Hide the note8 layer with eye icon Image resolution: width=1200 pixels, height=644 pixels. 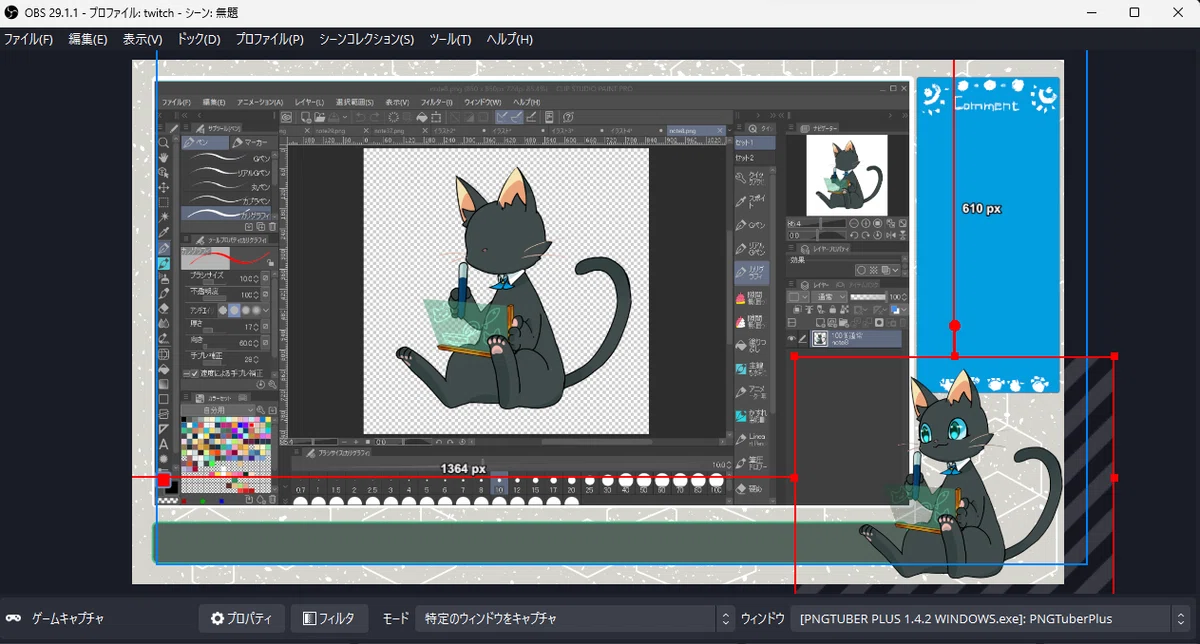[791, 339]
